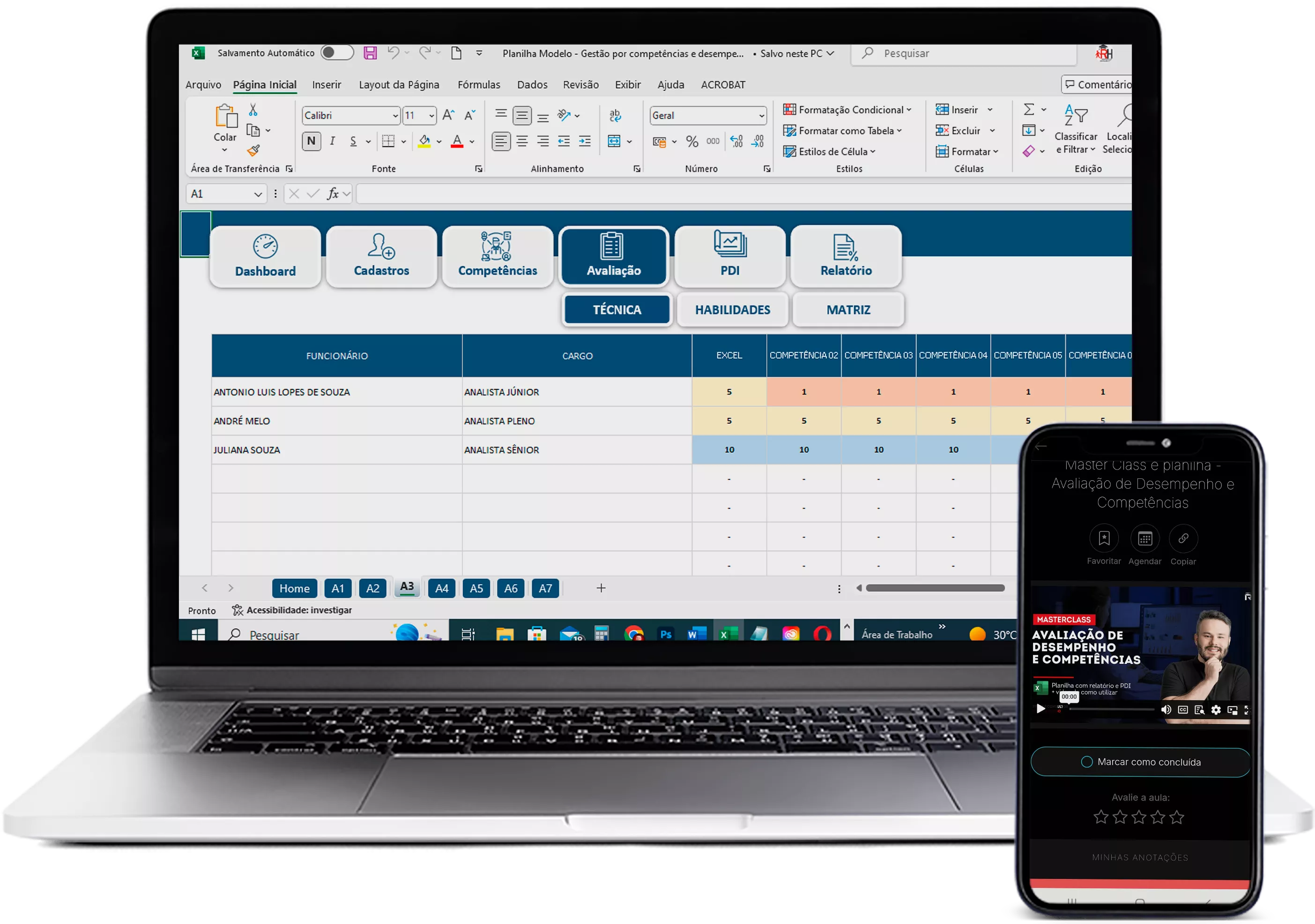Click the yellow fill color bucket
The width and height of the screenshot is (1315, 924).
click(424, 141)
